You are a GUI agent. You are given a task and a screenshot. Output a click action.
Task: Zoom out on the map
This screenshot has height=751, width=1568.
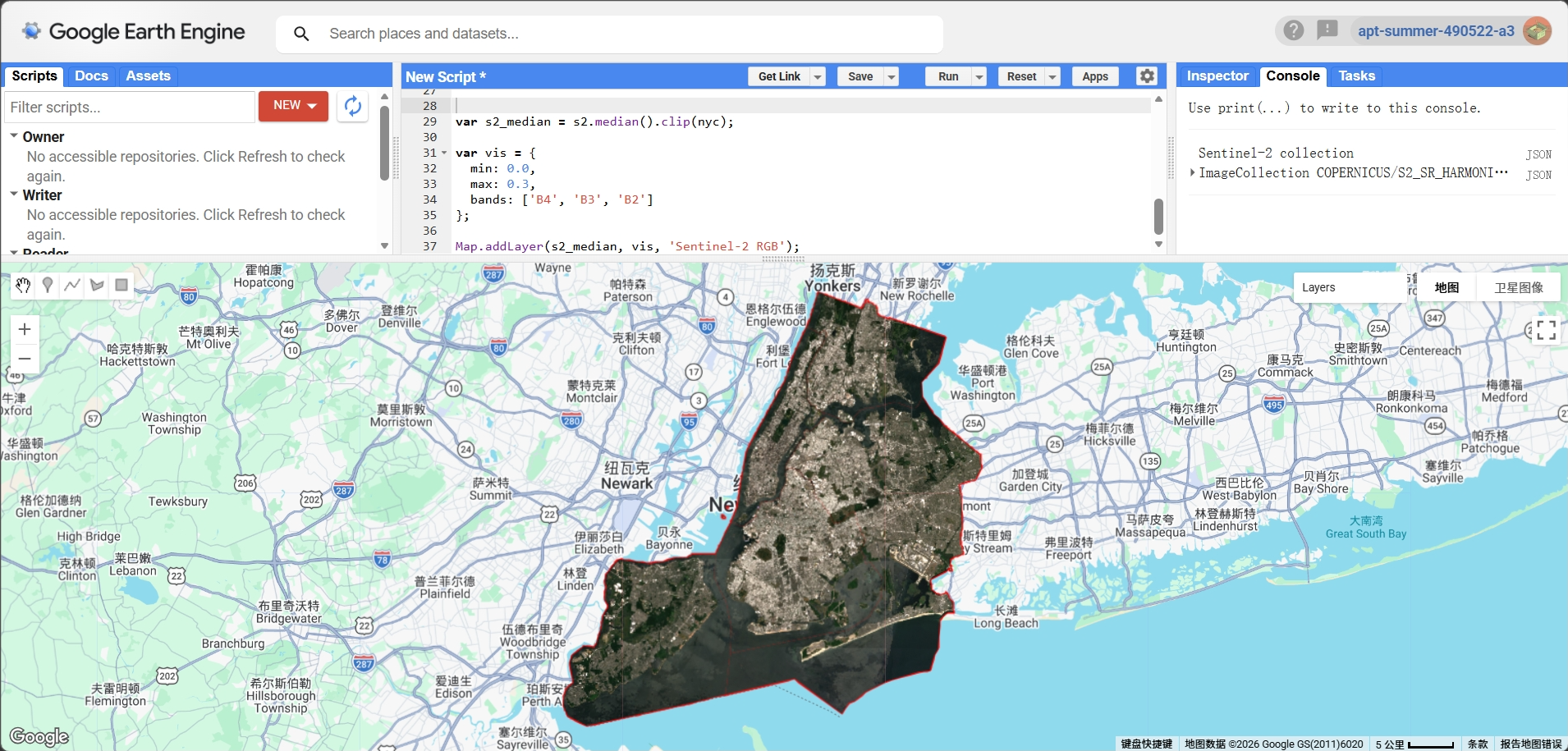click(x=25, y=359)
